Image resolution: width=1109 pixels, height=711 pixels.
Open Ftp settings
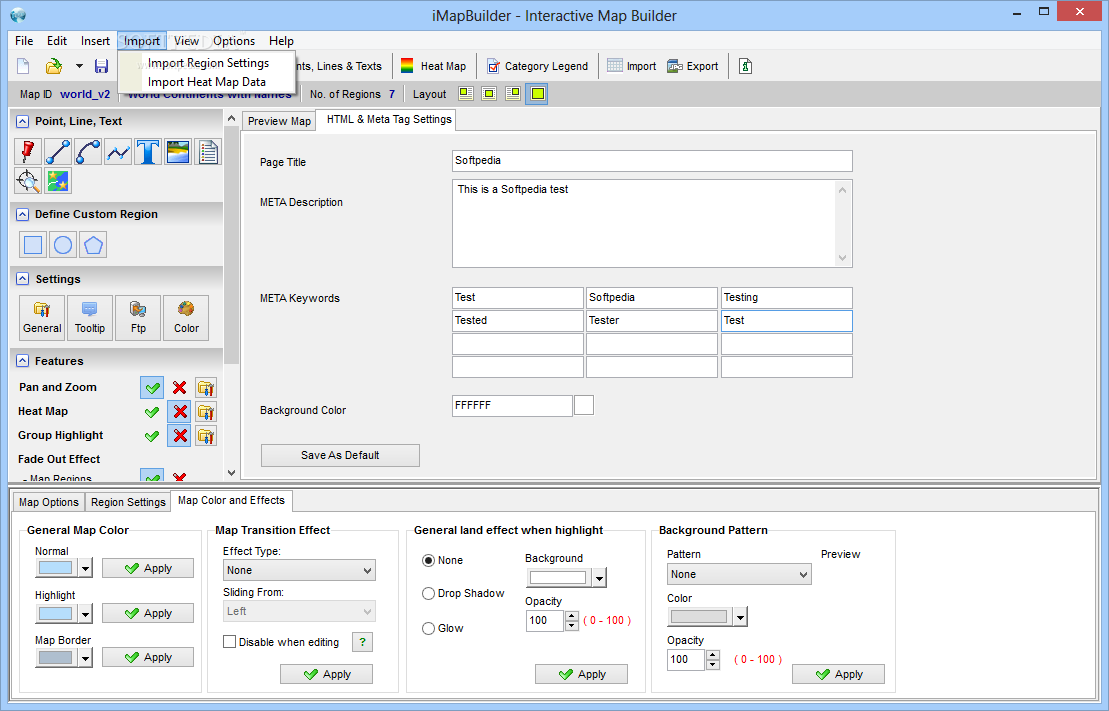pos(138,318)
